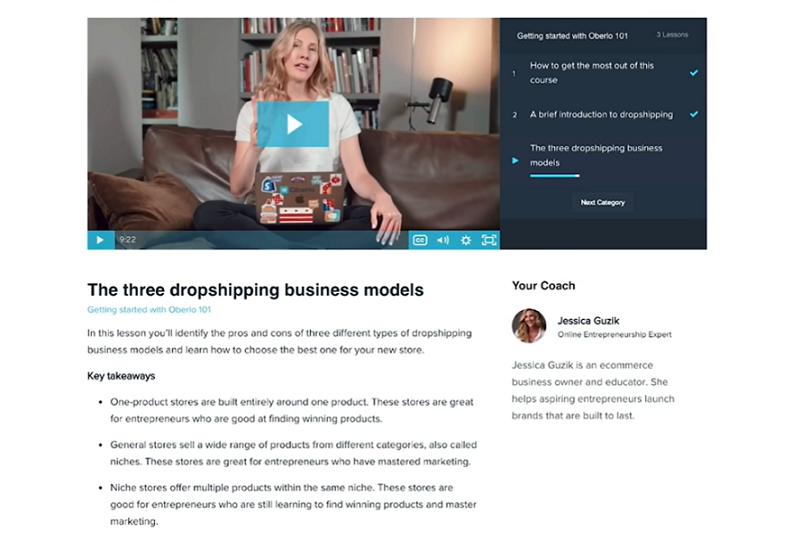Open lesson 'A brief introduction to dropshipping'

point(601,114)
